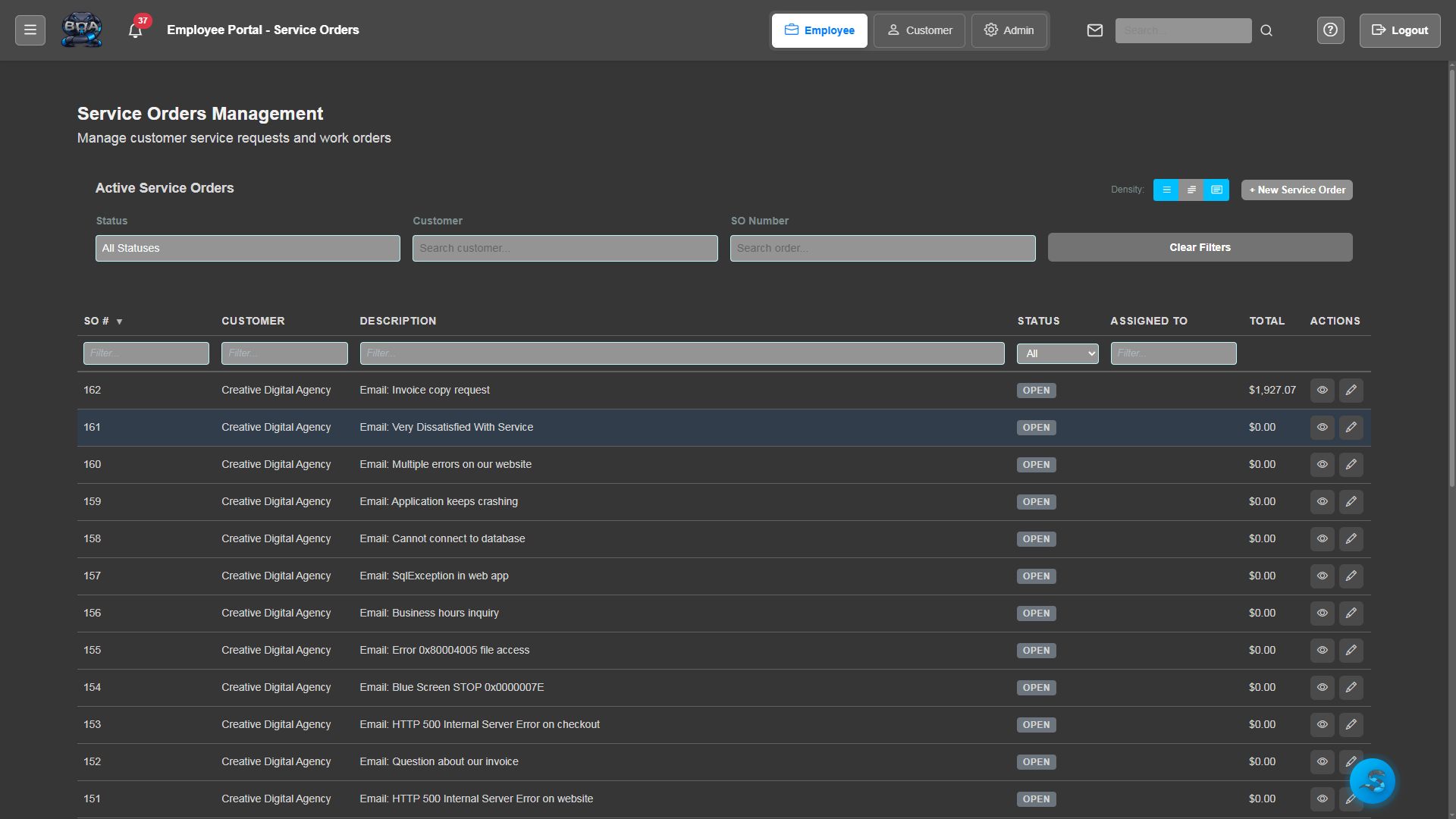Click the BOA logo icon
The image size is (1456, 819).
pos(81,30)
